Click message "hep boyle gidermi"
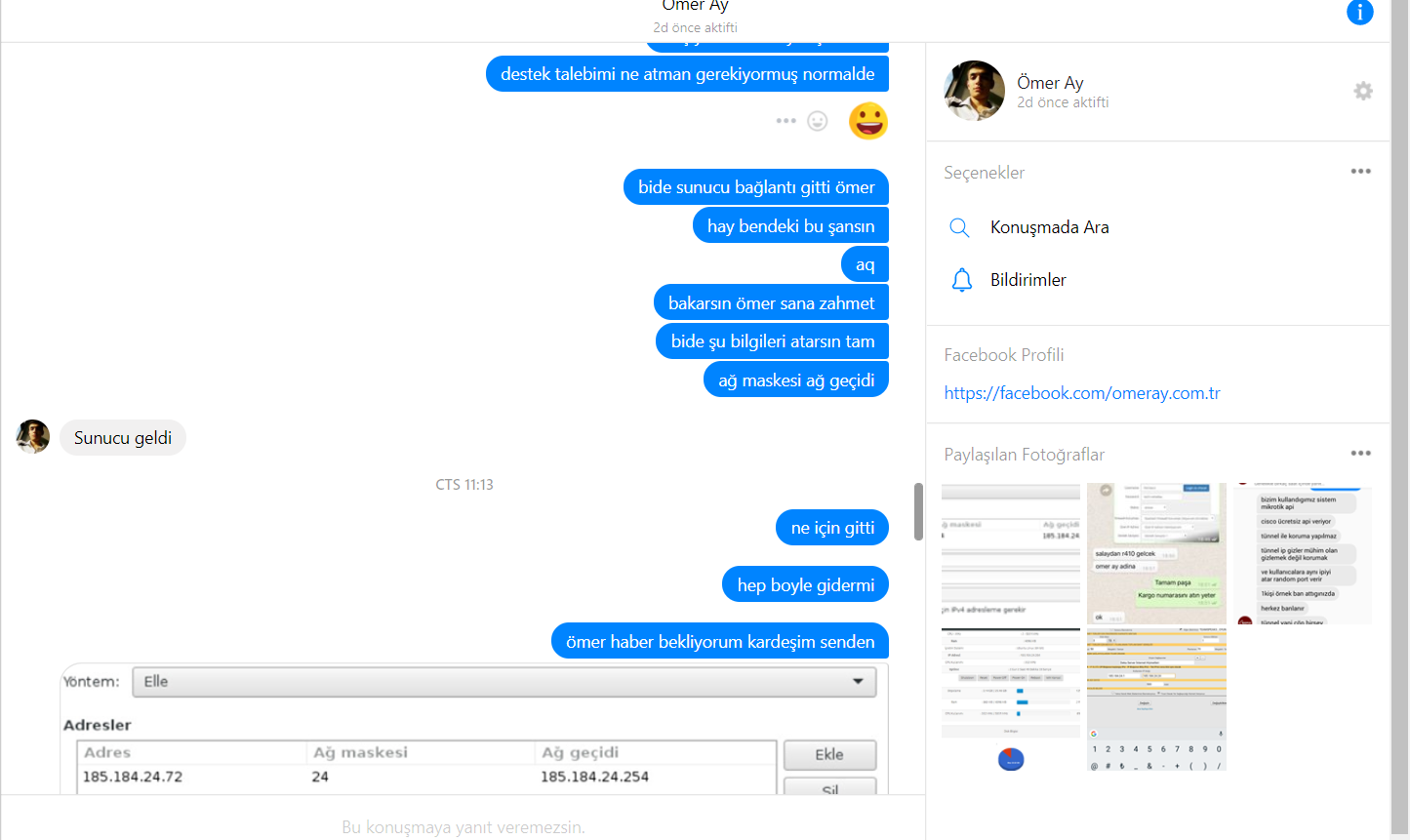1410x840 pixels. (x=806, y=585)
